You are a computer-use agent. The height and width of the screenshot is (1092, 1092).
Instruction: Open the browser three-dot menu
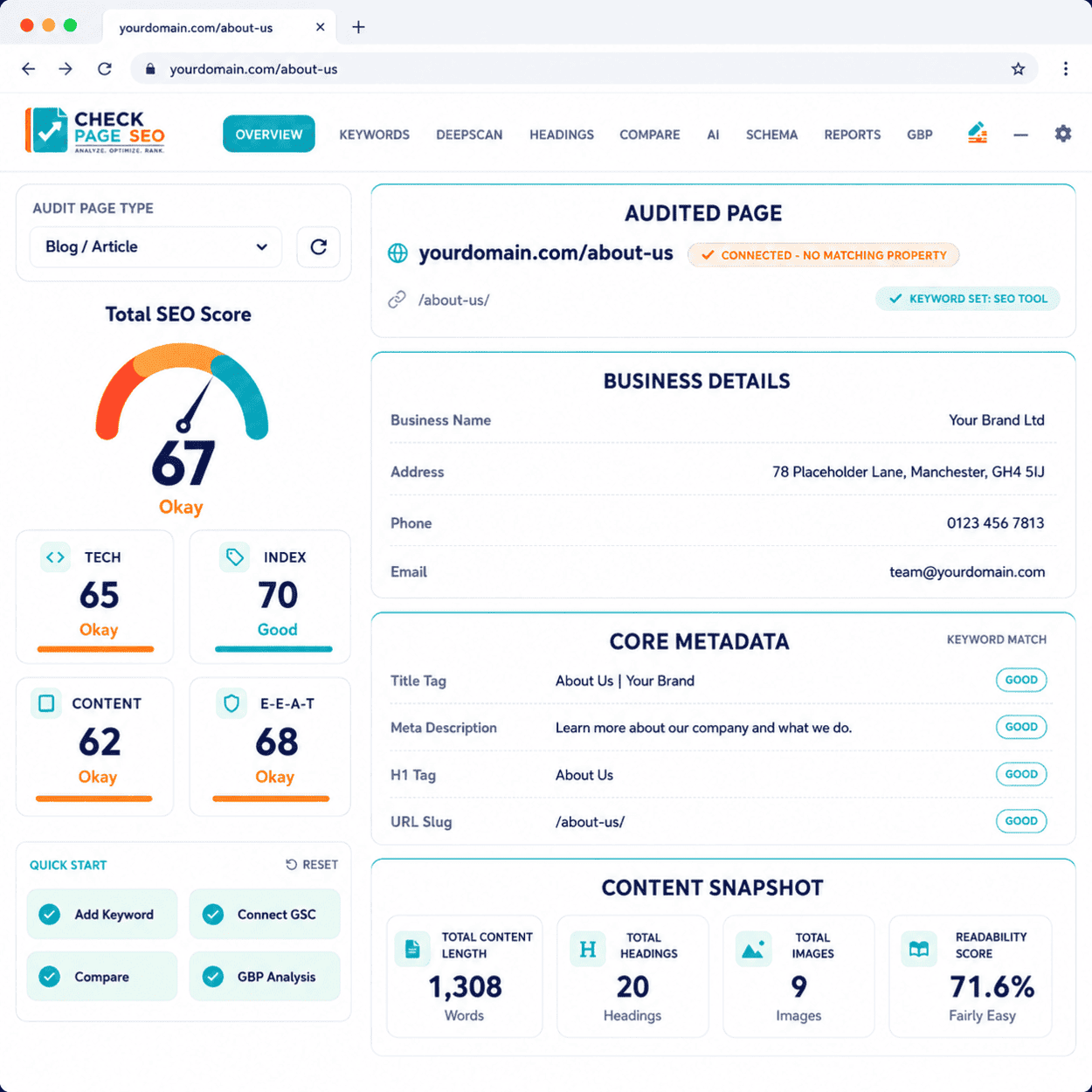tap(1066, 69)
